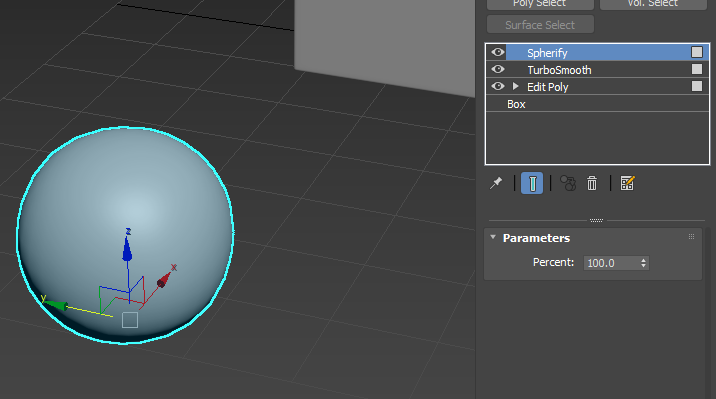Click the square box beside Spherify

697,52
